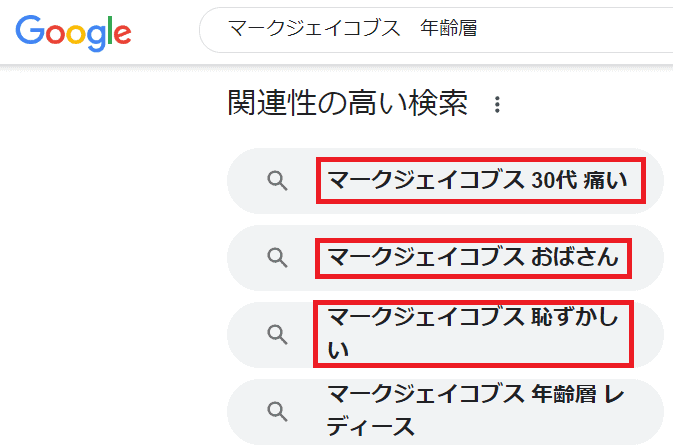Screen dimensions: 673x447
Task: Click magnifier icon beside マークジェイコブス おばさん
Action: (277, 258)
